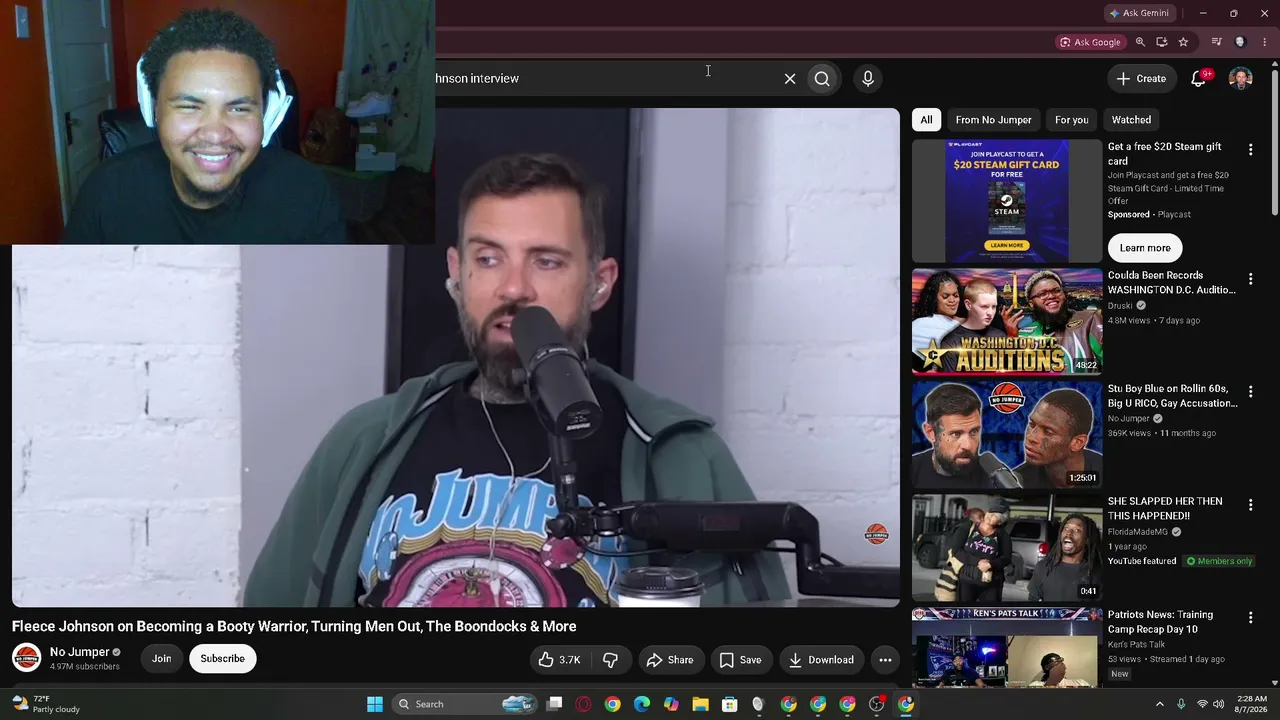1280x720 pixels.
Task: Clear the YouTube search box text
Action: (x=790, y=78)
